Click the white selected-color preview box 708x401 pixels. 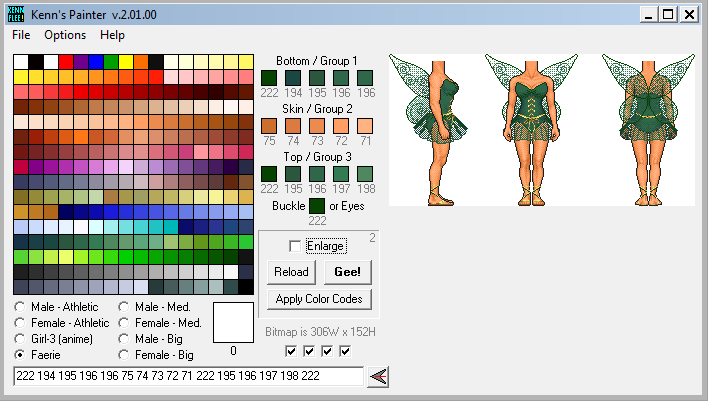(x=233, y=322)
